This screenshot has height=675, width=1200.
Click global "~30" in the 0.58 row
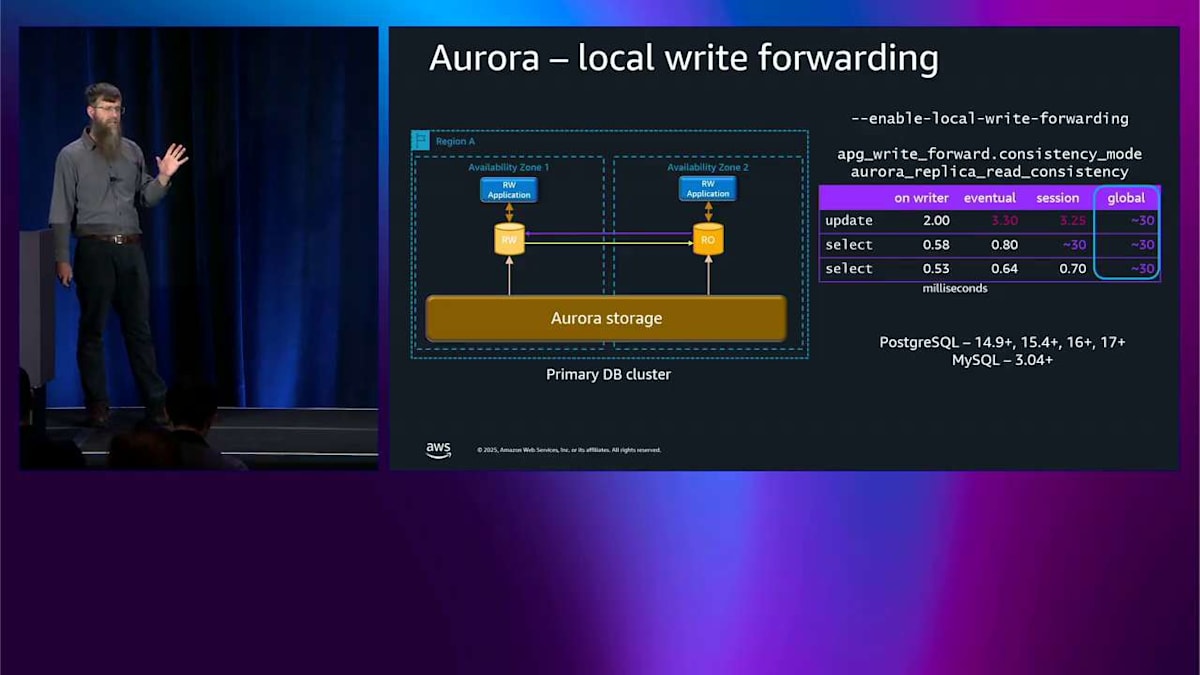1143,245
